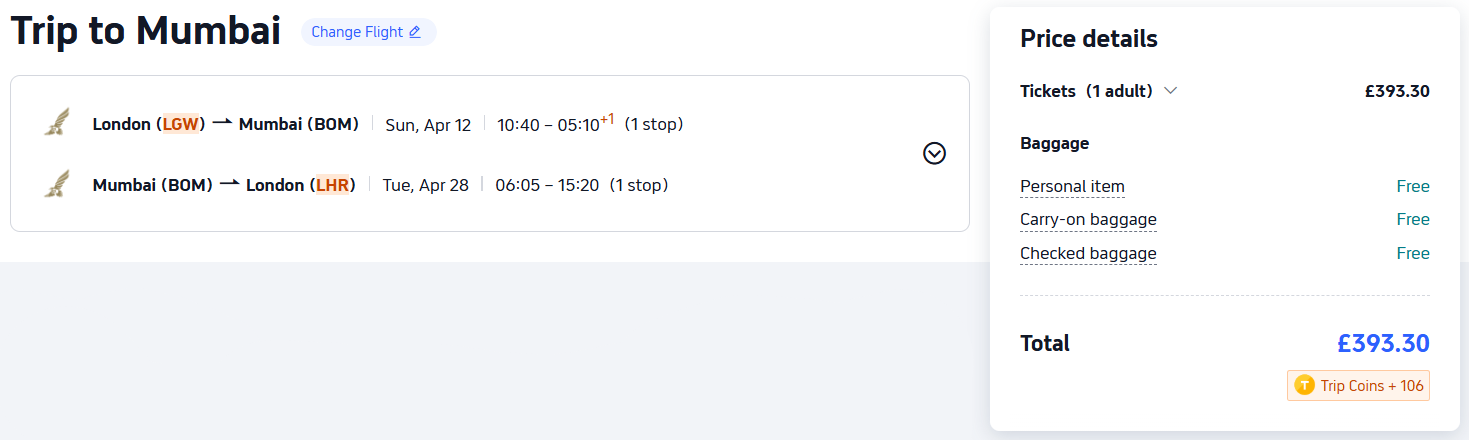Click the pencil edit icon beside Change Flight
1469x440 pixels.
(x=415, y=32)
